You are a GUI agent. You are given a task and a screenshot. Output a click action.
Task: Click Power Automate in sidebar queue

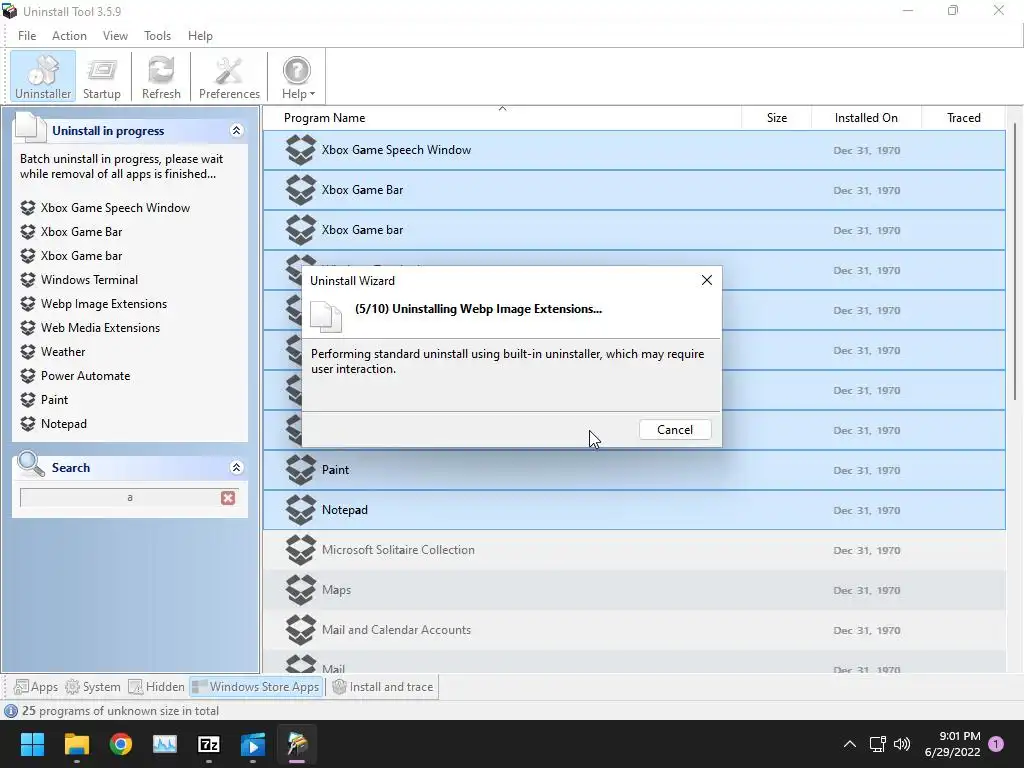point(86,376)
